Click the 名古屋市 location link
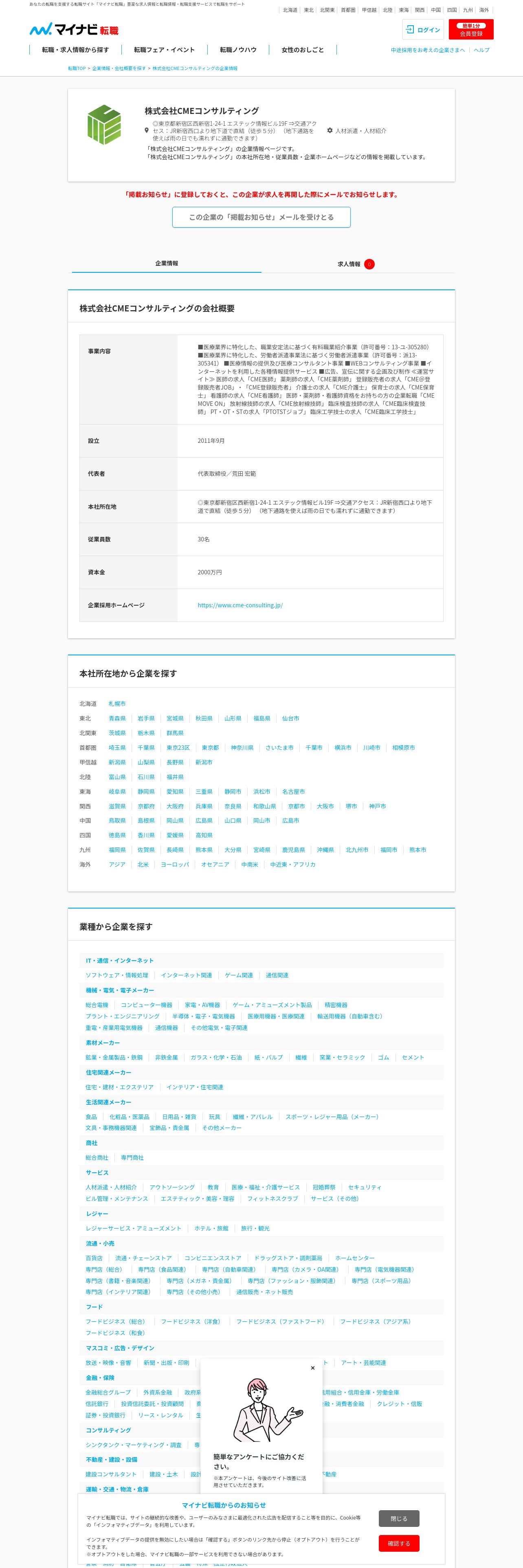 [293, 792]
